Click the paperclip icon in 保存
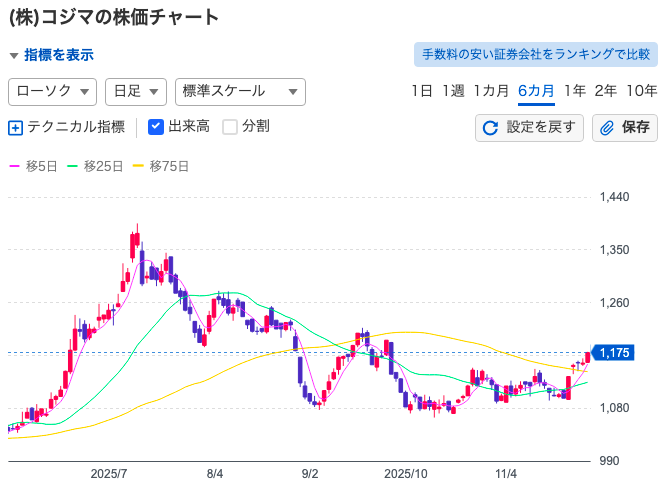 (x=607, y=128)
